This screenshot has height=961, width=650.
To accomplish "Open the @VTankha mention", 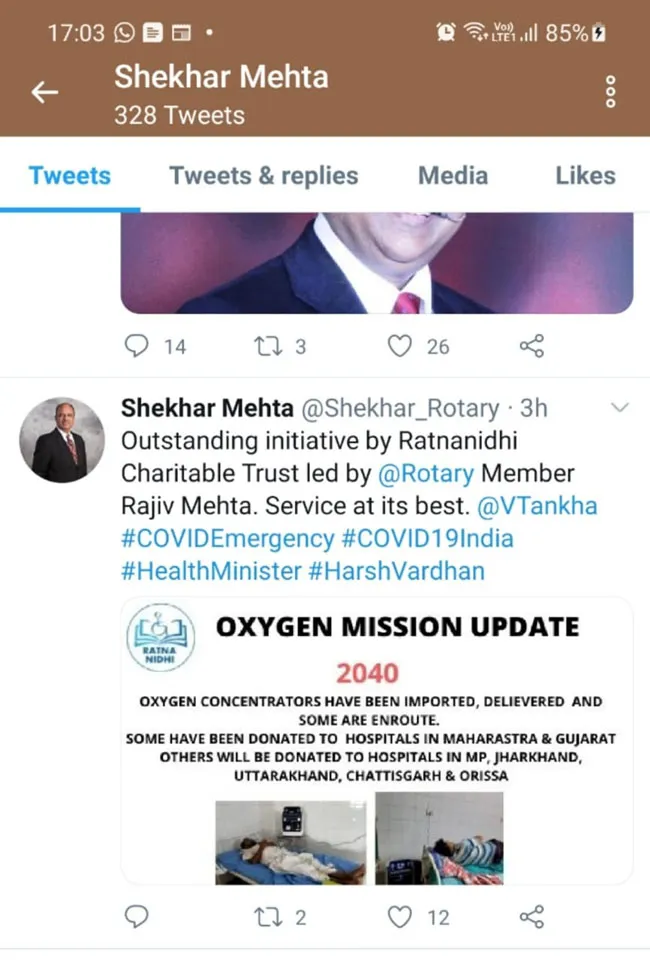I will tap(537, 506).
